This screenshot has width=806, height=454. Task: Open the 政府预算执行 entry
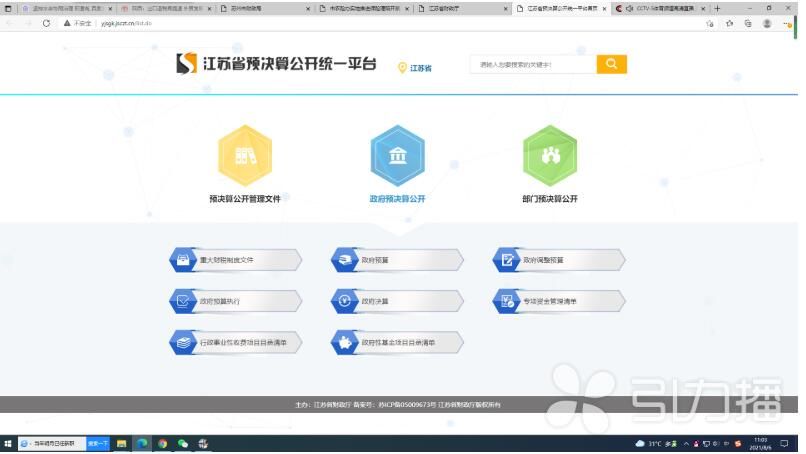235,301
